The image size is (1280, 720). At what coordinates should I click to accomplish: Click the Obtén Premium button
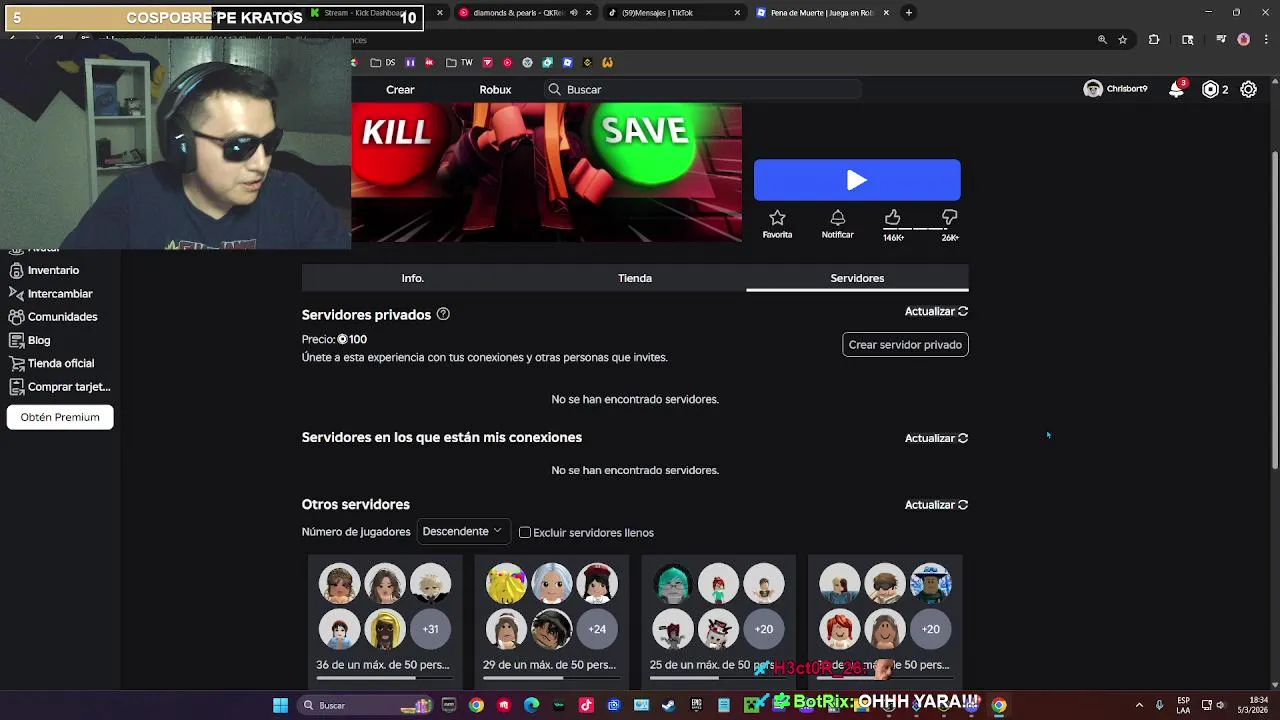60,417
